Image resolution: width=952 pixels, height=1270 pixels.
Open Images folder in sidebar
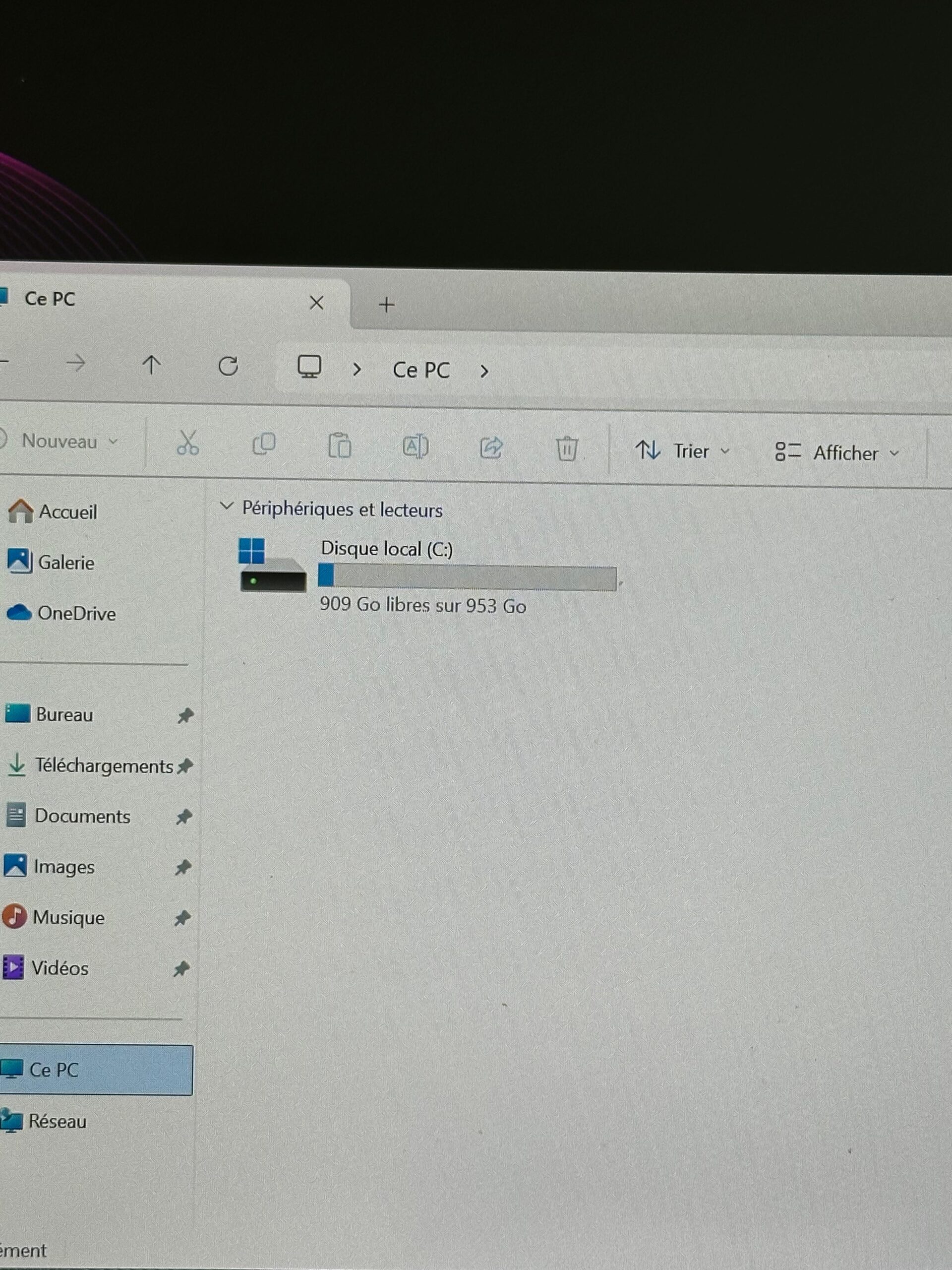pos(50,866)
